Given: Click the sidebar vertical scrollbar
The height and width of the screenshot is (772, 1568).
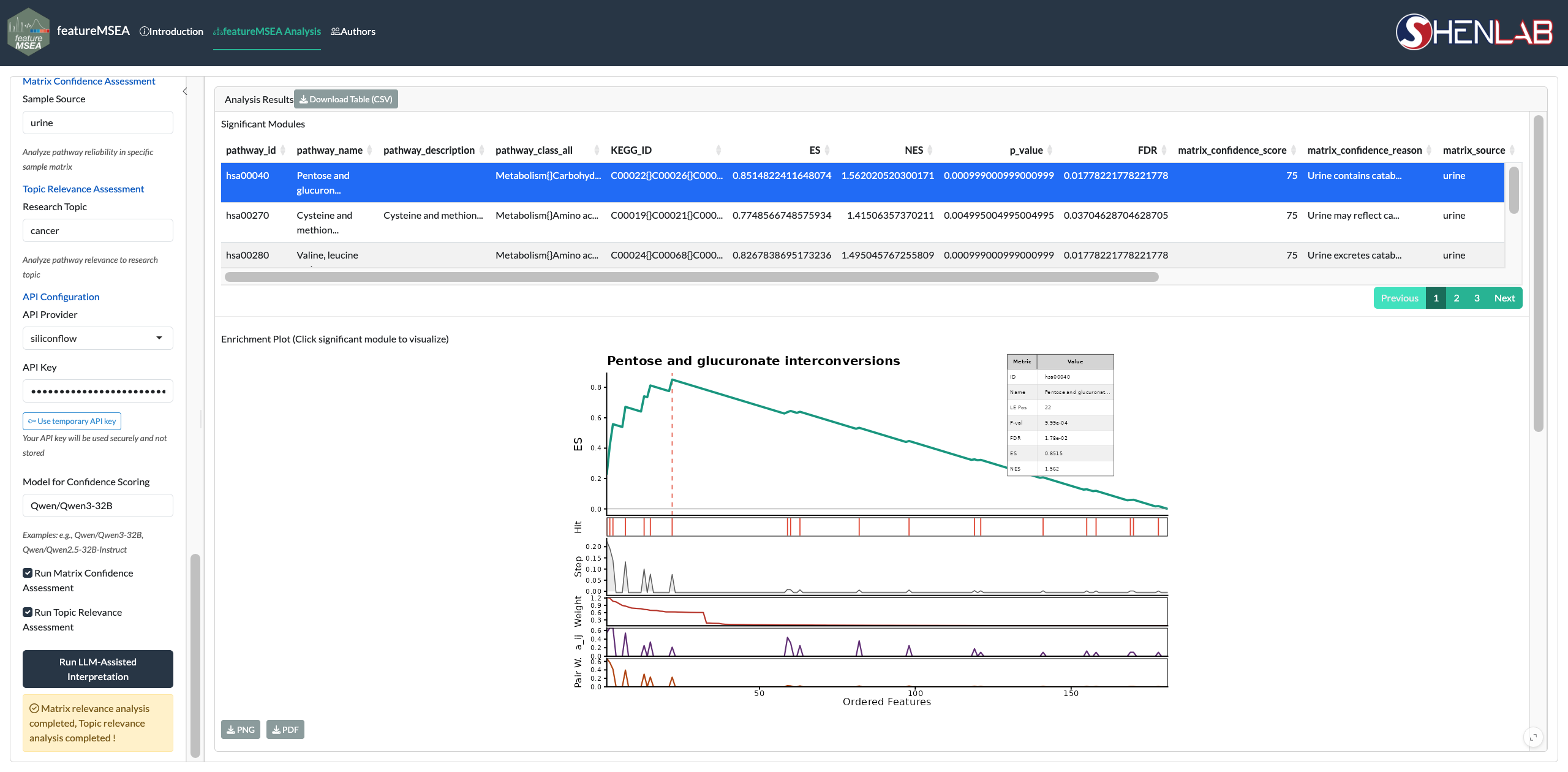Looking at the screenshot, I should [195, 656].
